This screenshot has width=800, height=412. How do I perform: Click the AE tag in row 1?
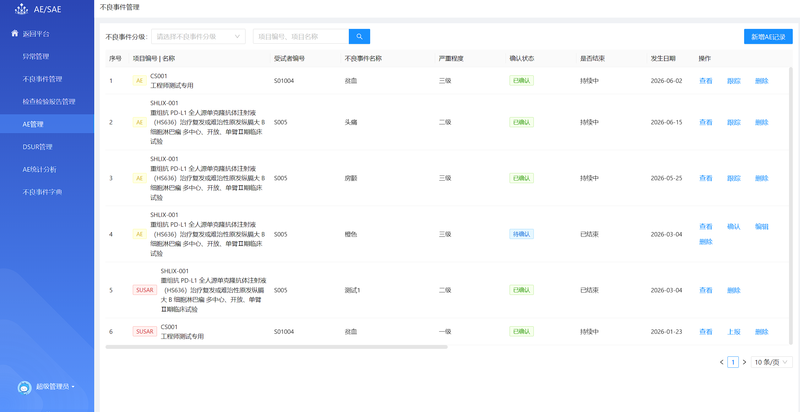(139, 81)
